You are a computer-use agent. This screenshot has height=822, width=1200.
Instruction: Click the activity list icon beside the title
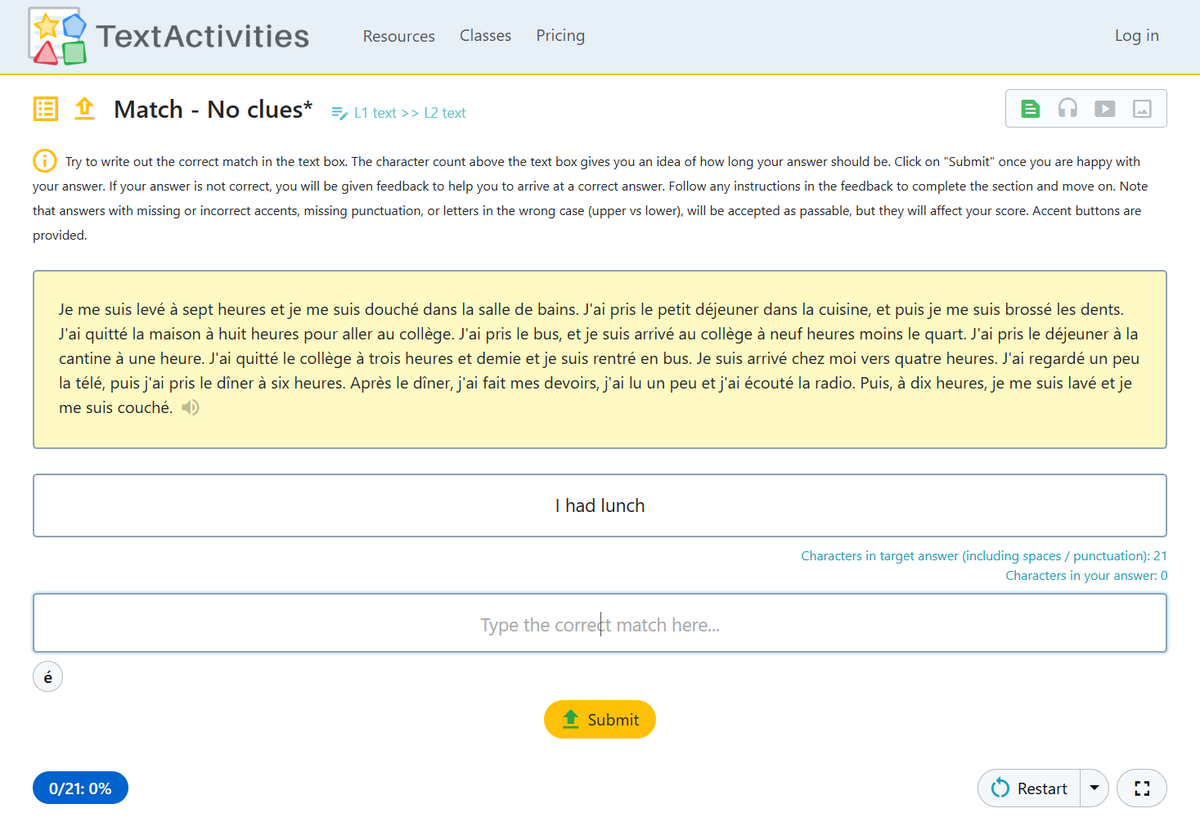[45, 109]
